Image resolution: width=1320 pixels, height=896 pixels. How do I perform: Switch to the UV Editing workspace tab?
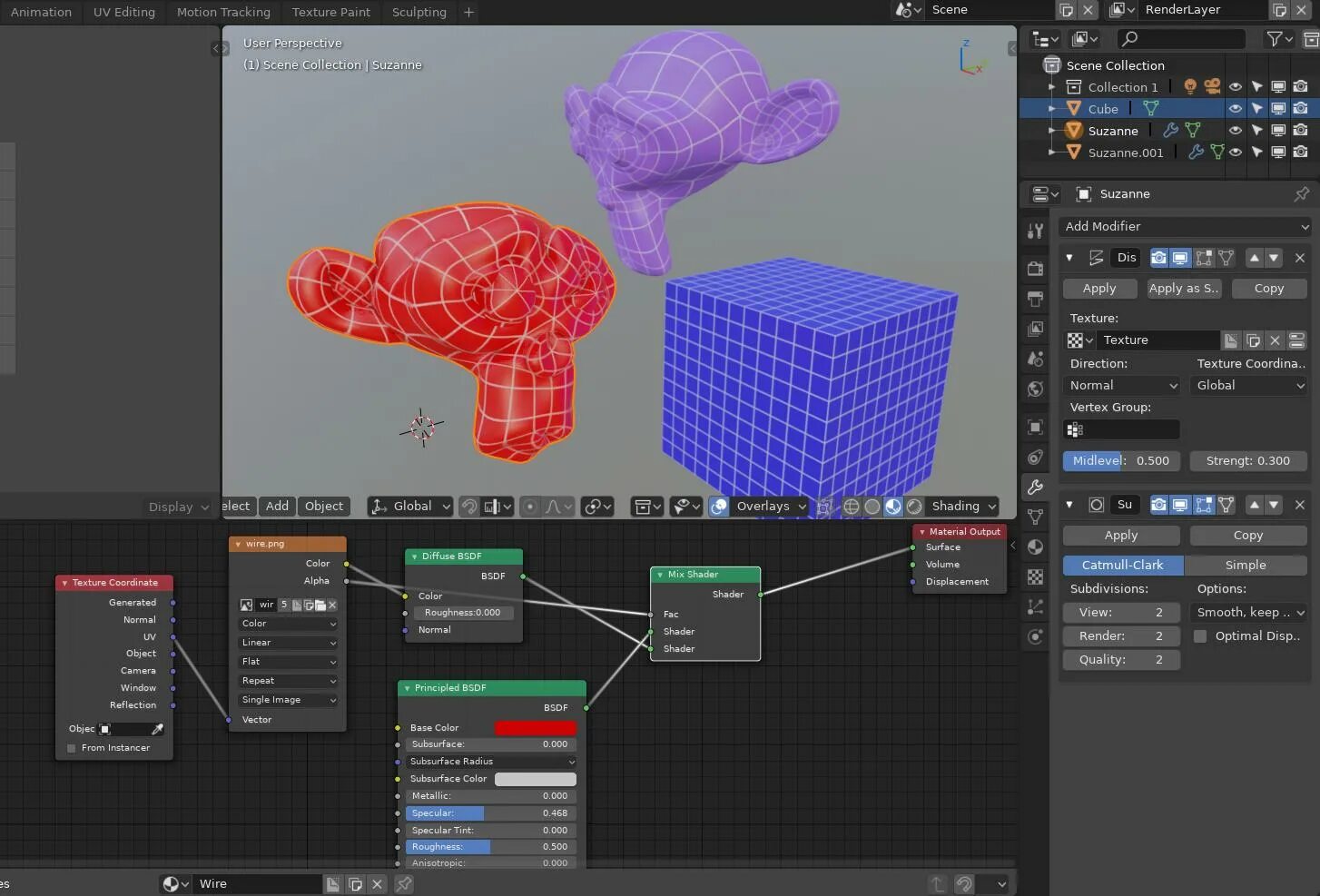coord(124,12)
